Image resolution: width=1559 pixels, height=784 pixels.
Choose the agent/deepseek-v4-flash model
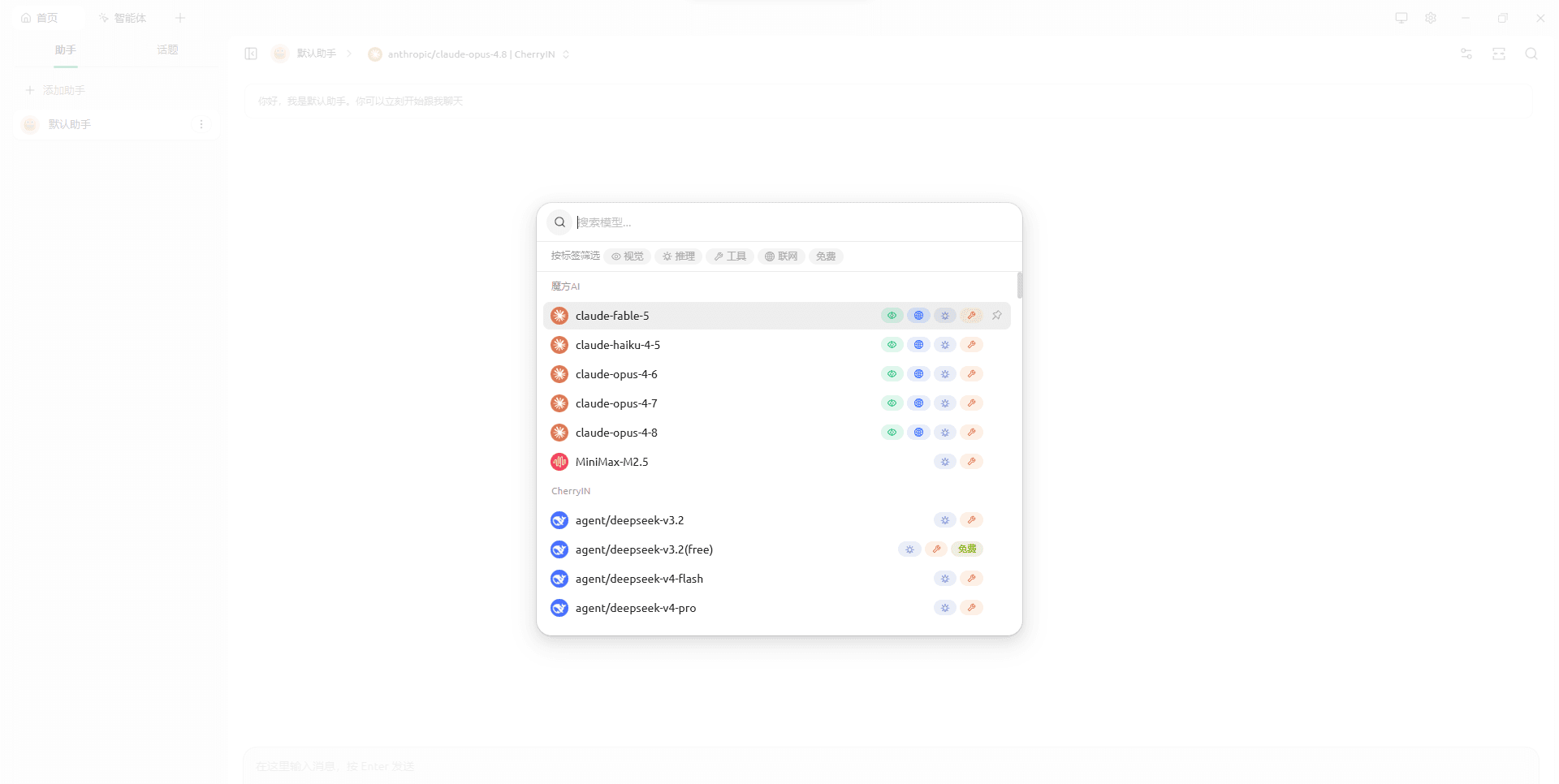click(x=777, y=579)
